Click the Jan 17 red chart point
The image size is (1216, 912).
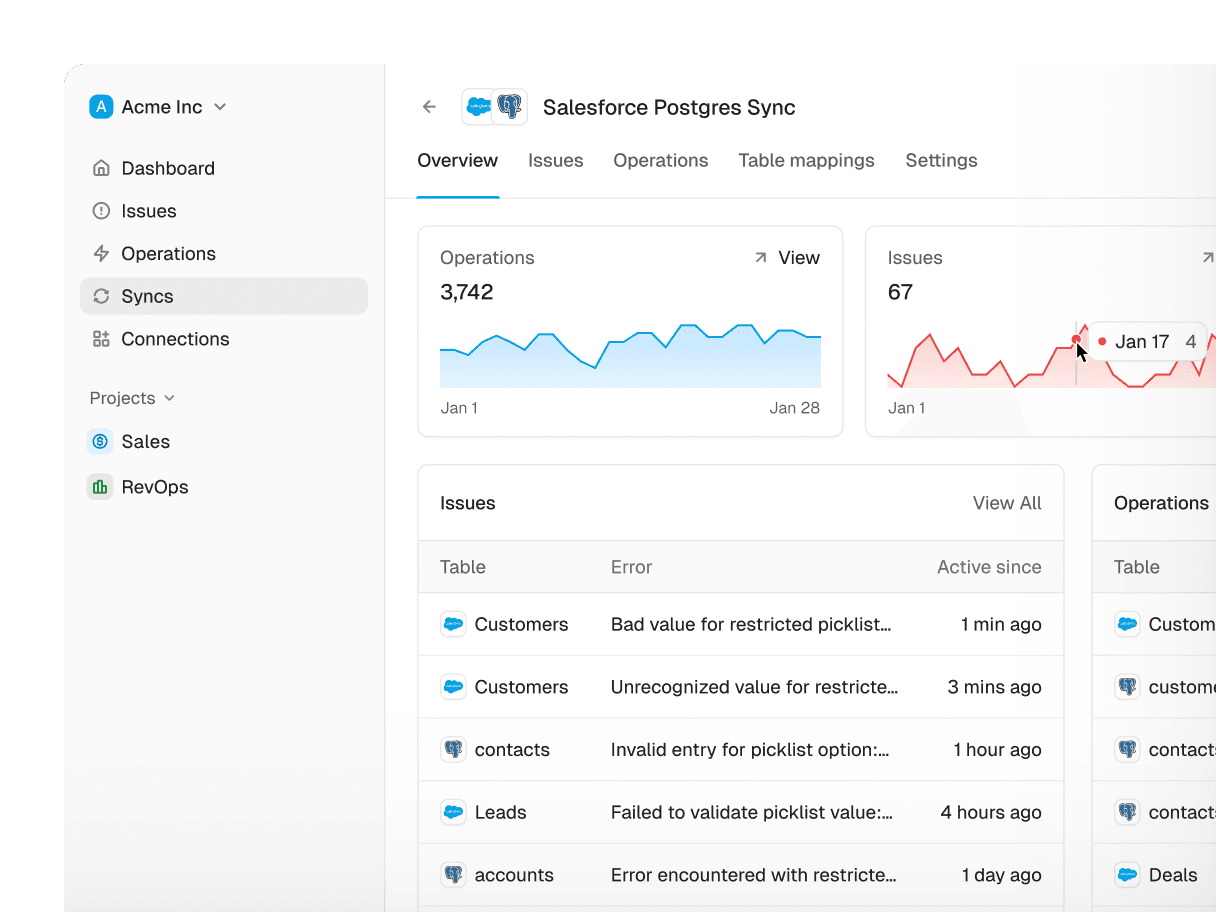coord(1076,340)
